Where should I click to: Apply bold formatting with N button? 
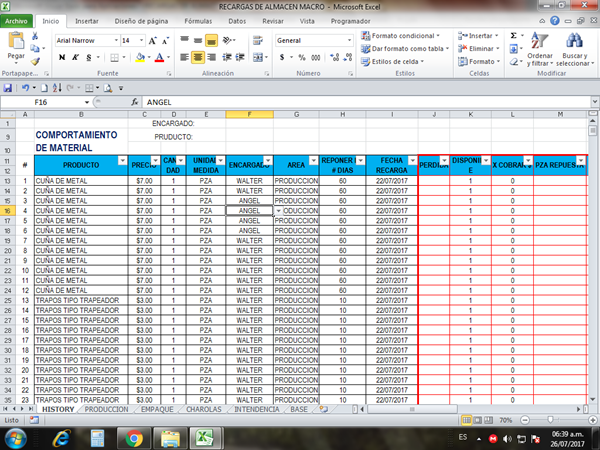62,57
